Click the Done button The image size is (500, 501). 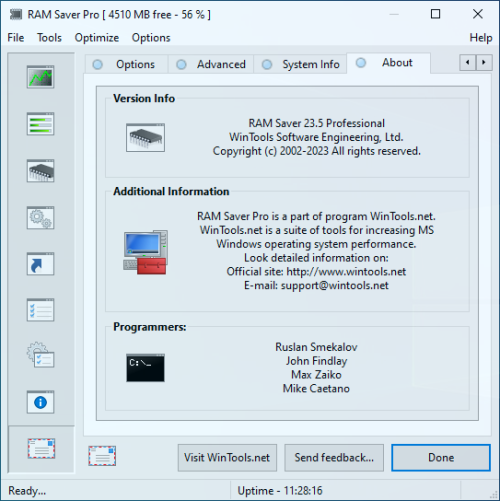click(441, 458)
